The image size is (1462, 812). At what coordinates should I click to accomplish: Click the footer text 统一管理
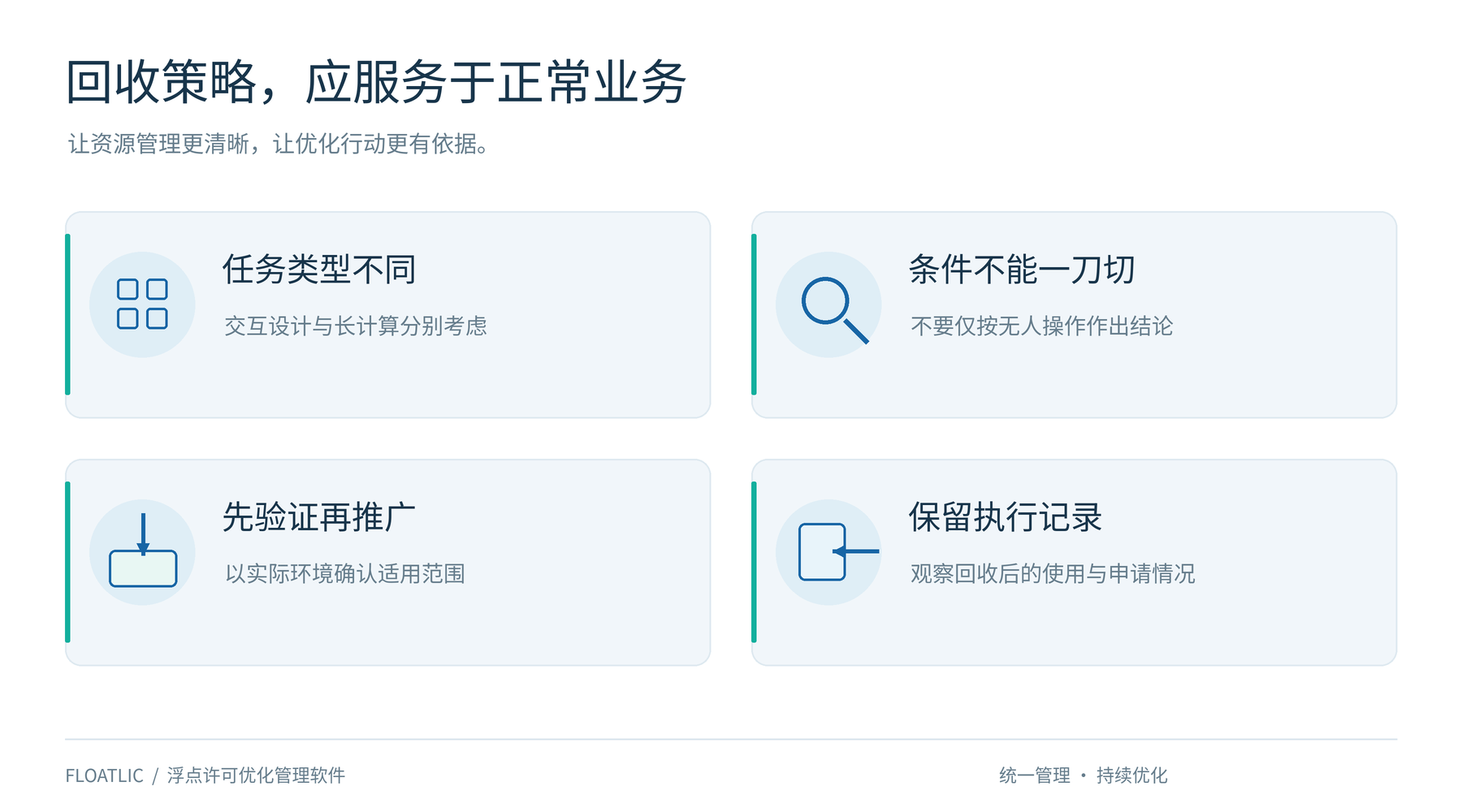coord(1035,775)
